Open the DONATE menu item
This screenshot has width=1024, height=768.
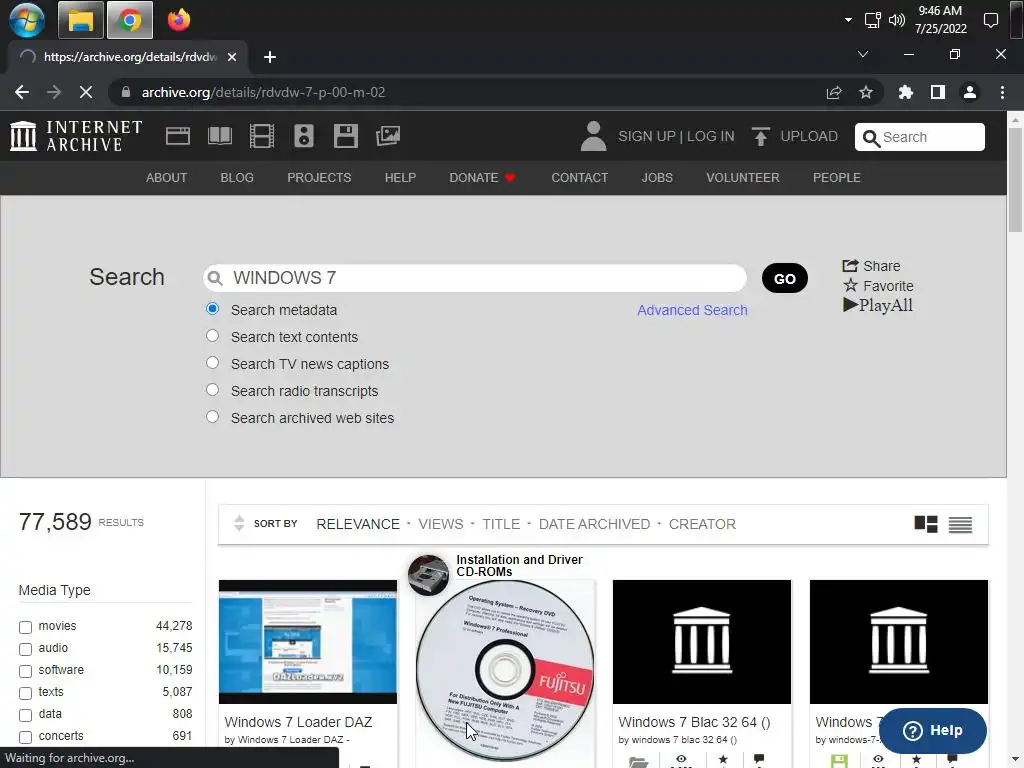click(482, 178)
